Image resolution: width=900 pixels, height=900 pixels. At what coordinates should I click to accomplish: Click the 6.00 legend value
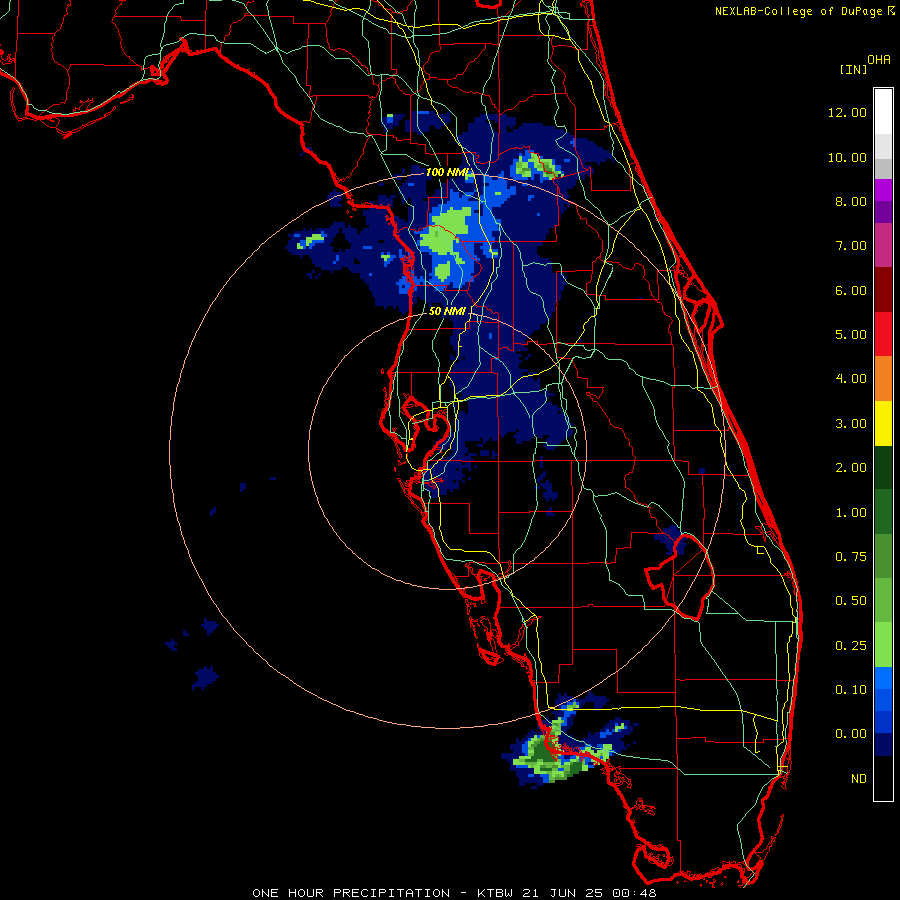tap(851, 290)
